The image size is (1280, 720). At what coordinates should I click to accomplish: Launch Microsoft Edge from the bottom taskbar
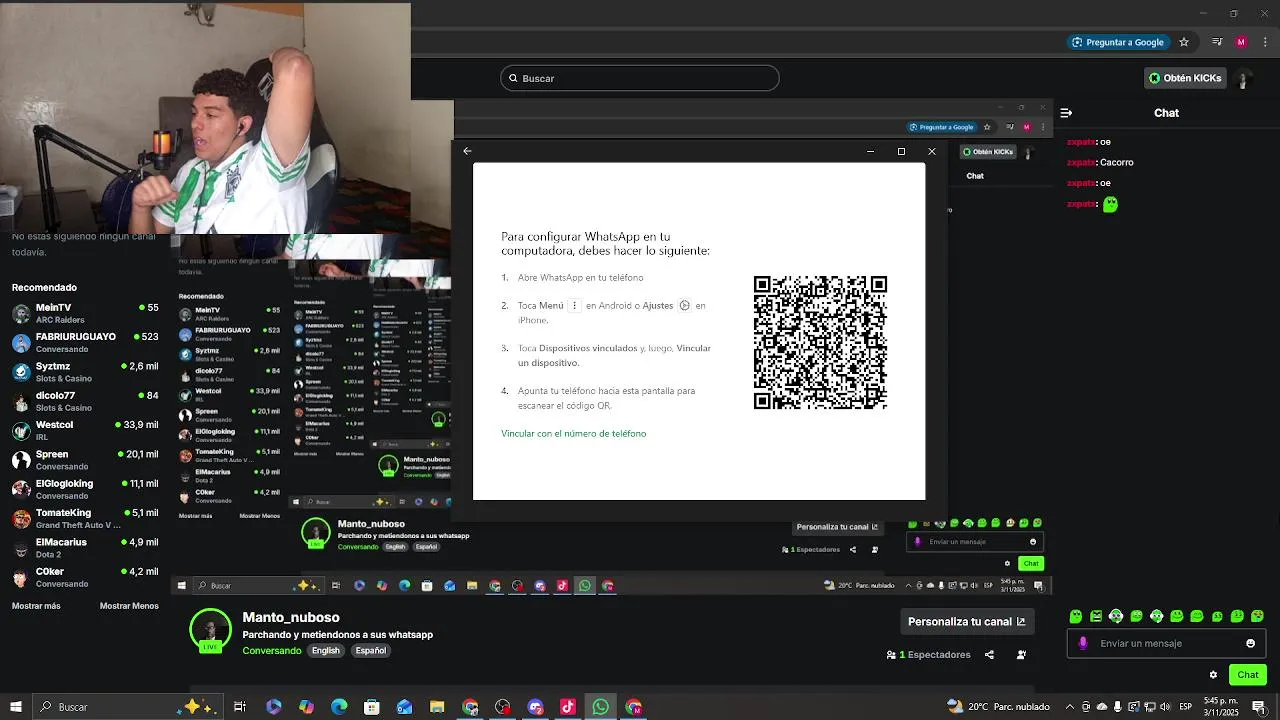339,707
